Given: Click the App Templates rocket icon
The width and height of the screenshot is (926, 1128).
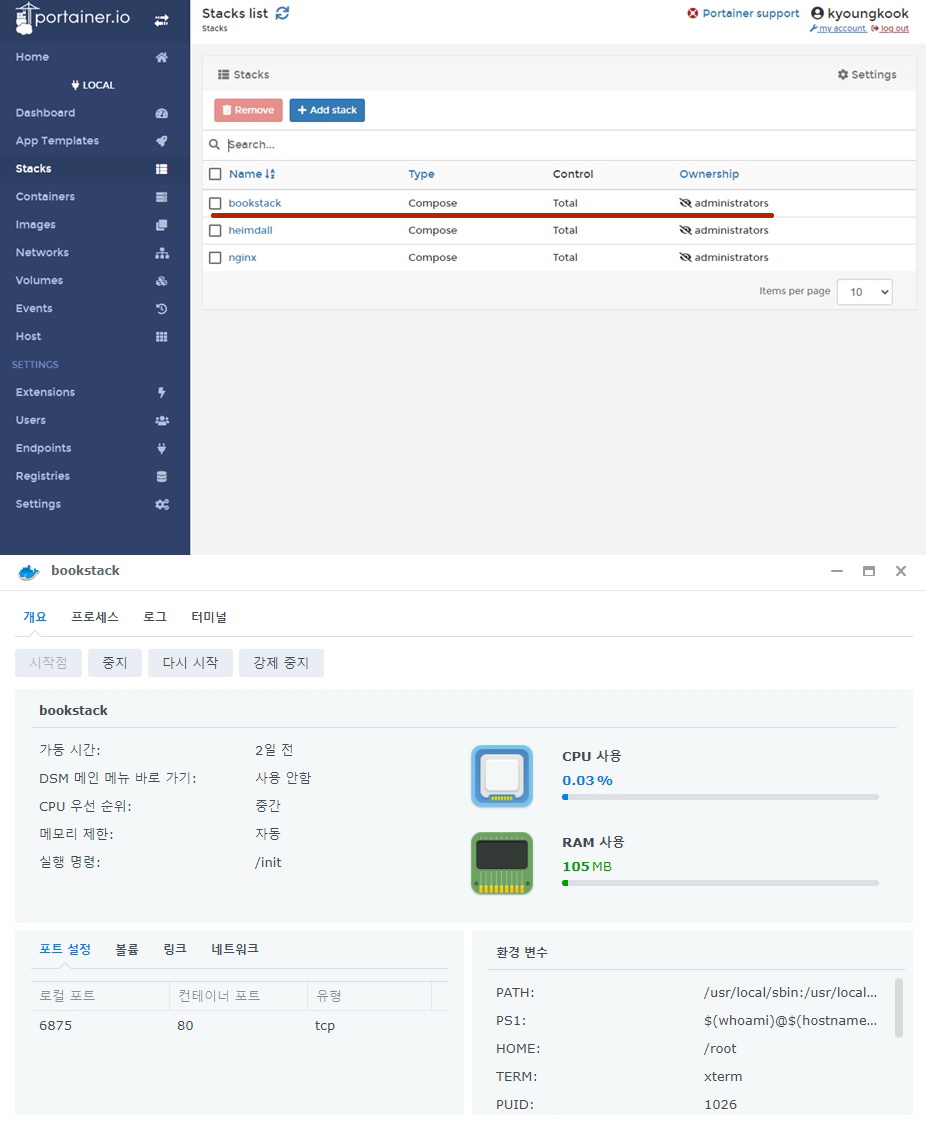Looking at the screenshot, I should tap(162, 141).
